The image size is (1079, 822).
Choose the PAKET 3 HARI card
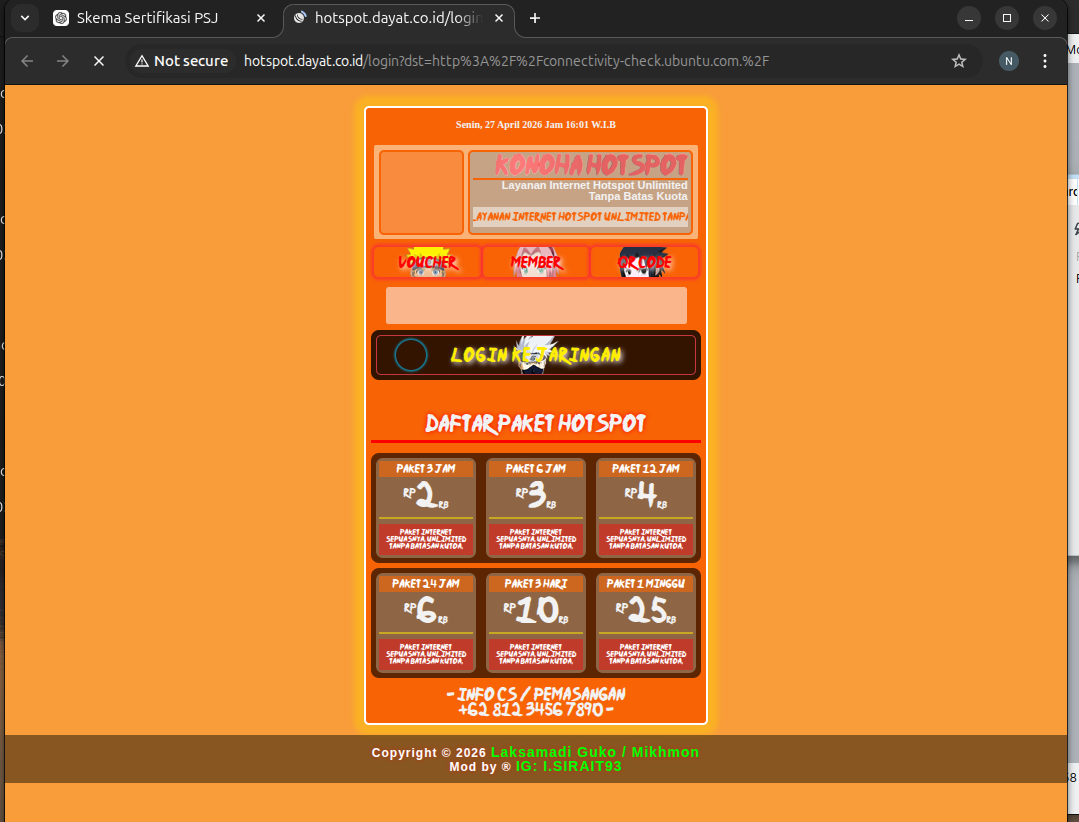coord(536,623)
